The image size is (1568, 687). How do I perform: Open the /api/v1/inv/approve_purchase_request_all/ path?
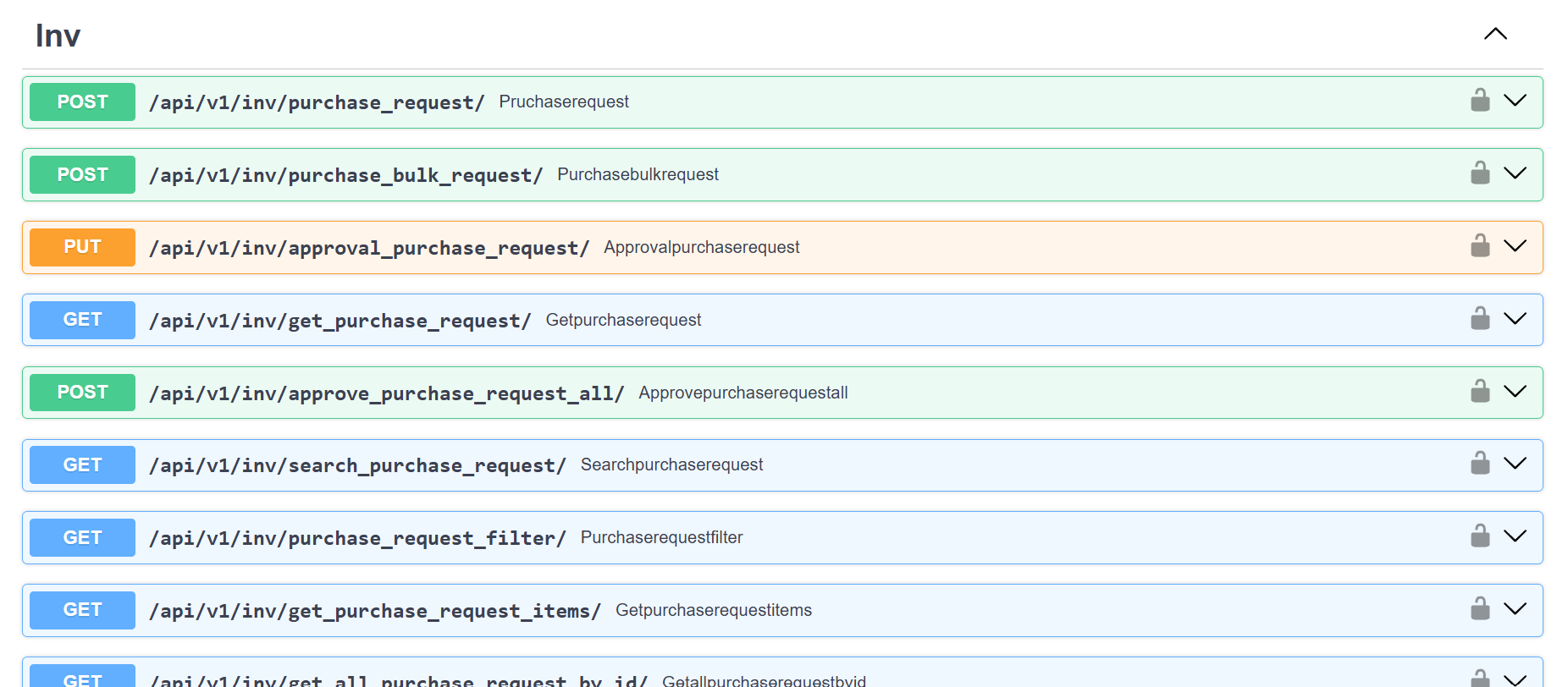(386, 393)
